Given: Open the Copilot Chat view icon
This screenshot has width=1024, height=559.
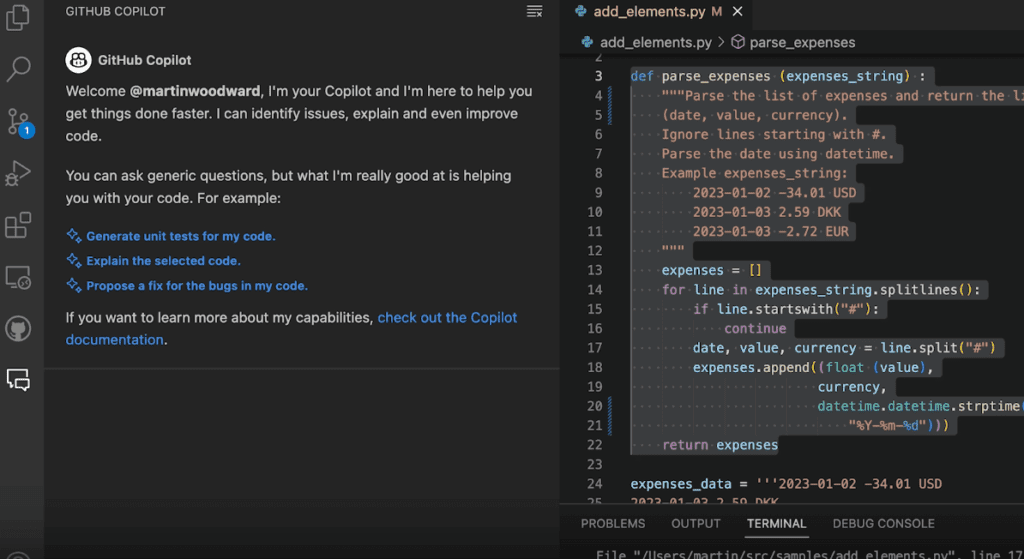Looking at the screenshot, I should 18,379.
